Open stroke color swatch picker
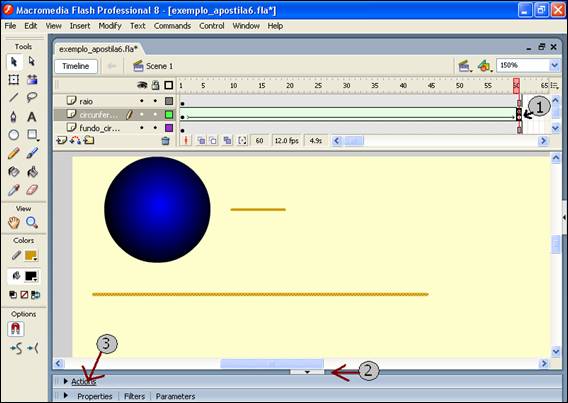The height and width of the screenshot is (403, 568). click(31, 256)
